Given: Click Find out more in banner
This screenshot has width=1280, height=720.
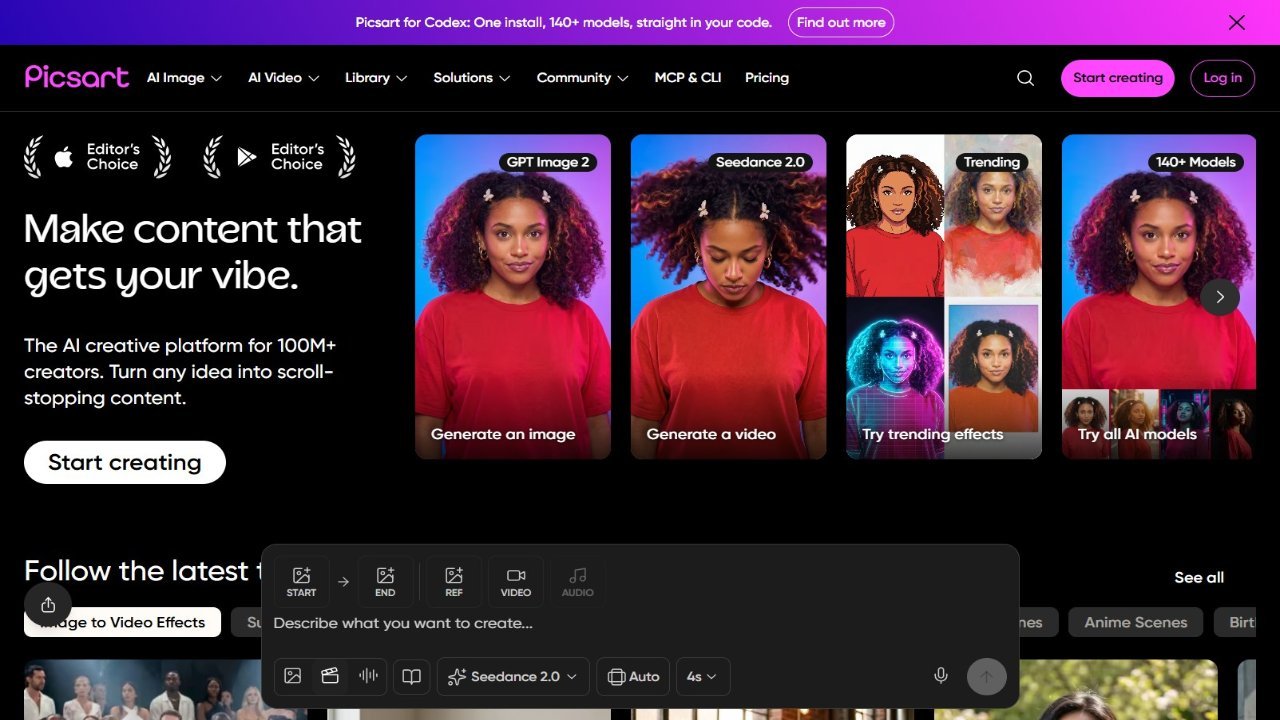Looking at the screenshot, I should (841, 22).
